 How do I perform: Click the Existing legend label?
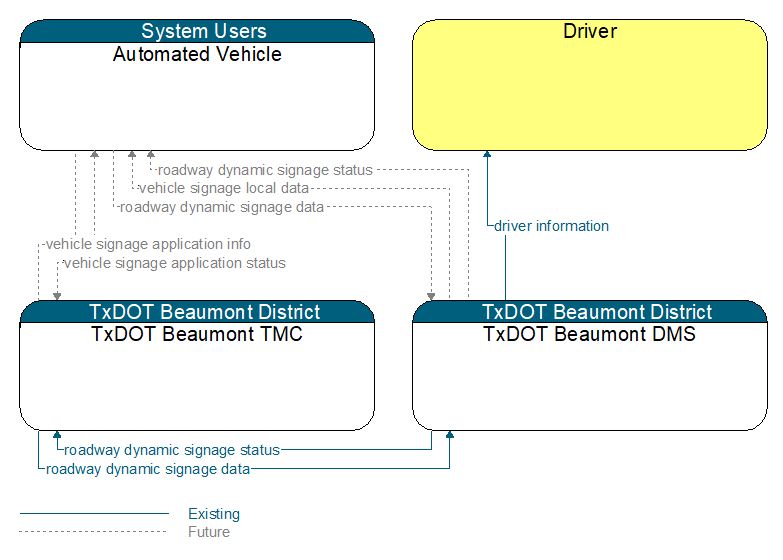point(214,514)
